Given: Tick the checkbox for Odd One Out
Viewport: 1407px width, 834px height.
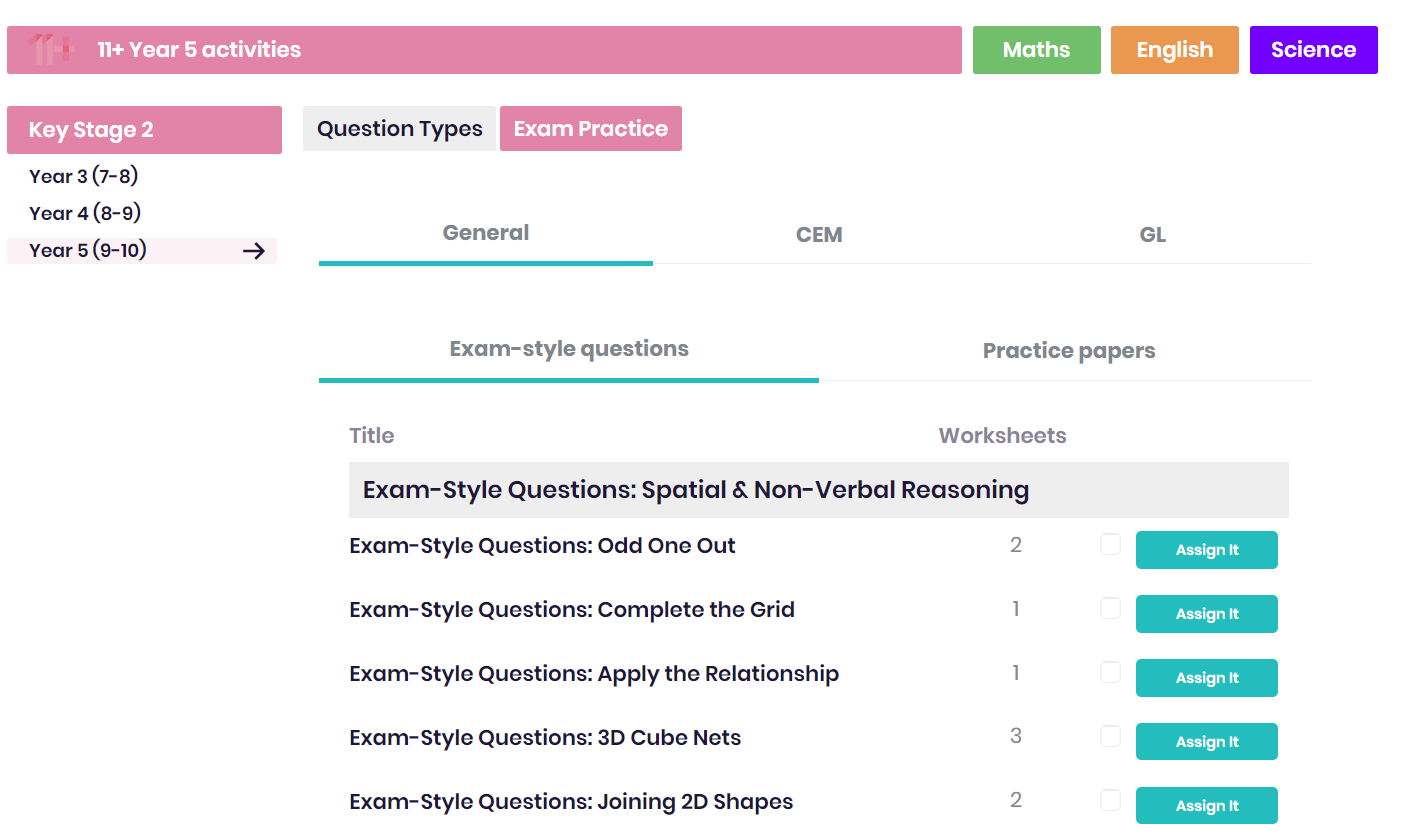Looking at the screenshot, I should [x=1110, y=544].
